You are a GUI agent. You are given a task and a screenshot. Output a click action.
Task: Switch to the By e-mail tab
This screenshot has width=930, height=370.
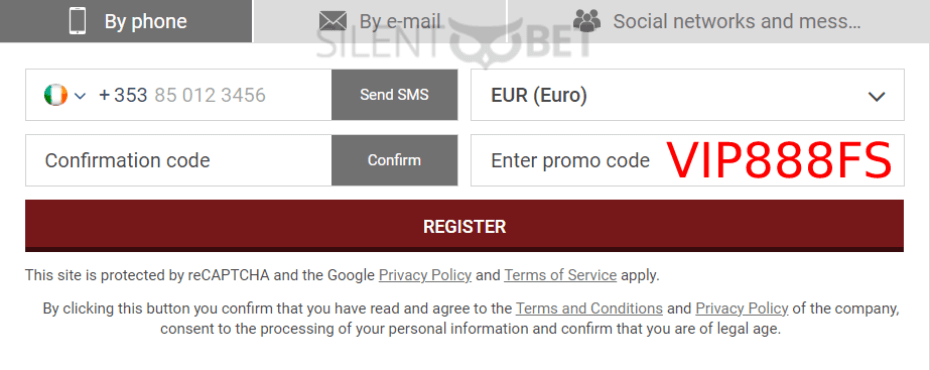(x=380, y=21)
